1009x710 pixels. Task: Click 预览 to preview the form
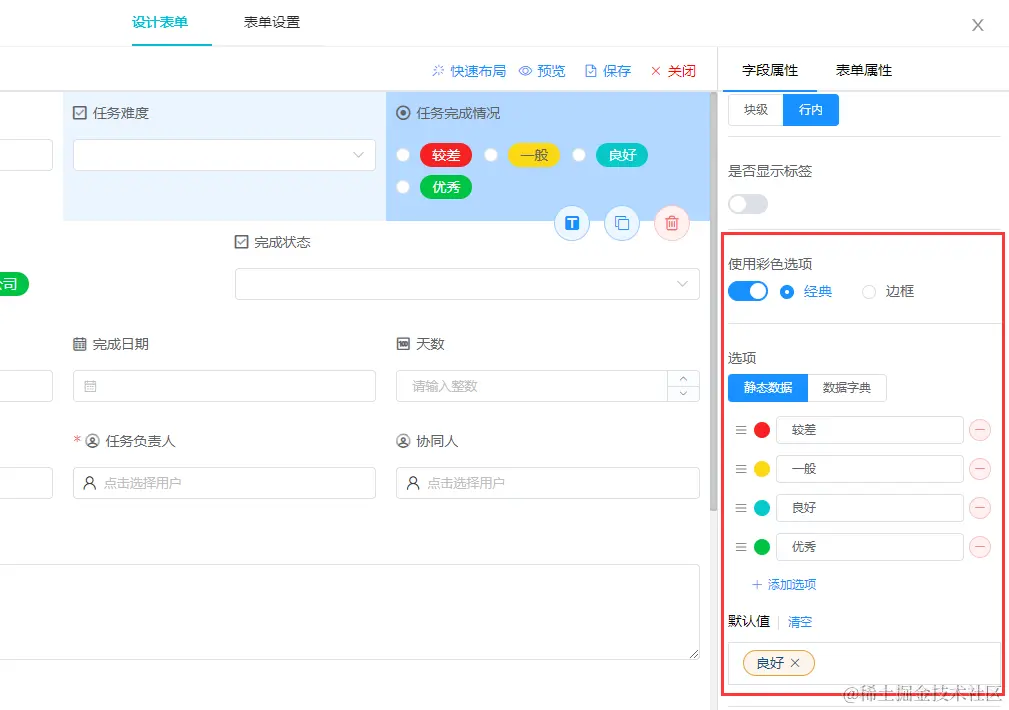pyautogui.click(x=542, y=71)
